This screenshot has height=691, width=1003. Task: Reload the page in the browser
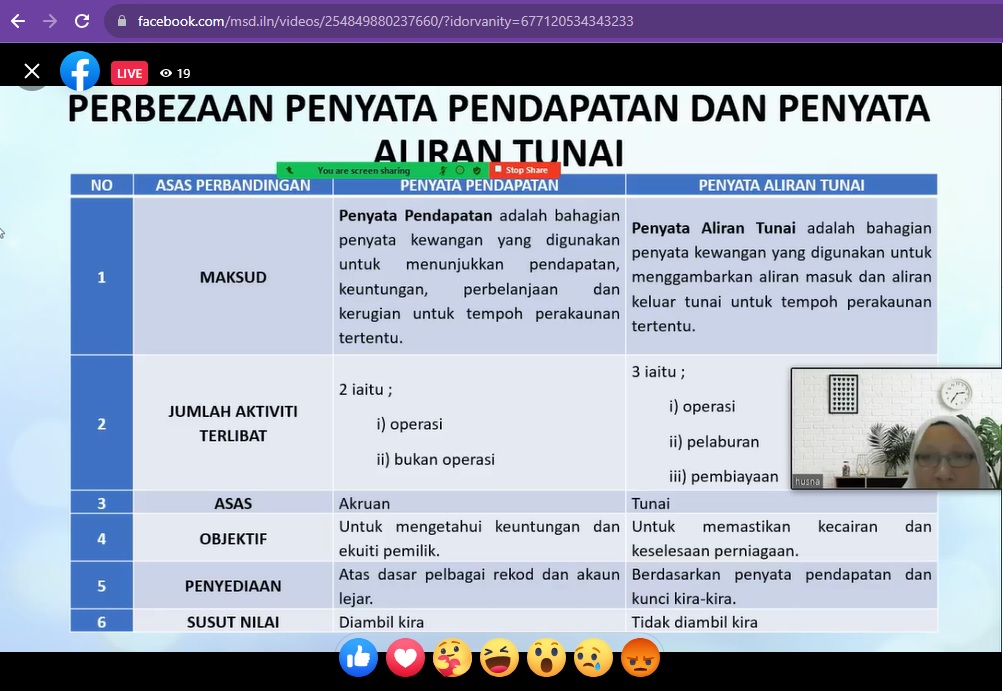82,21
